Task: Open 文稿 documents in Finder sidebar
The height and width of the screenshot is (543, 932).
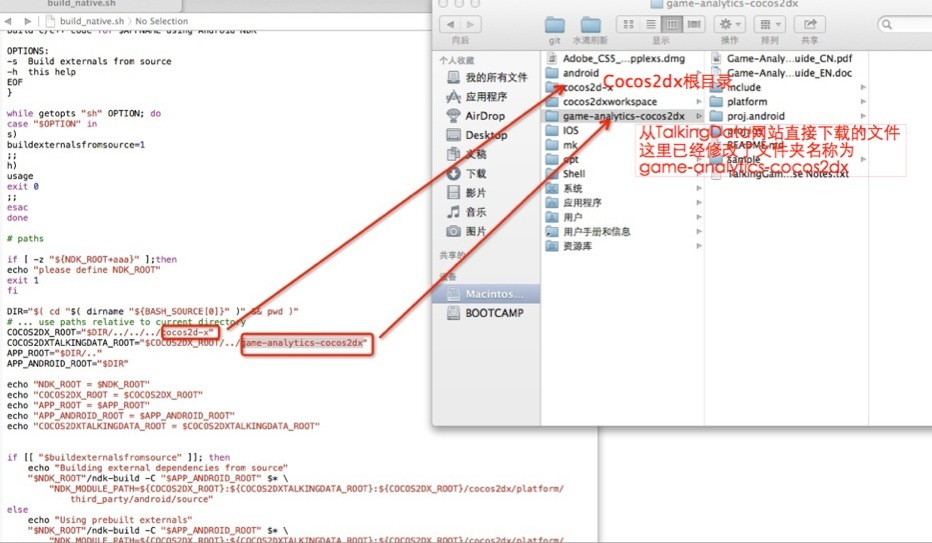Action: pos(467,154)
